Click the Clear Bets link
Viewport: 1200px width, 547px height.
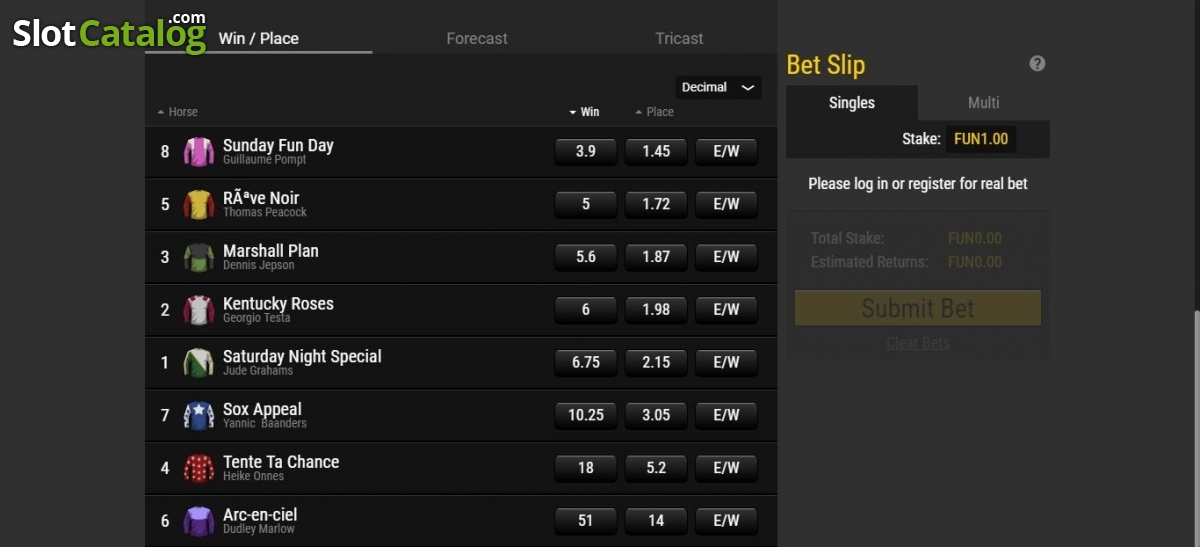(918, 343)
